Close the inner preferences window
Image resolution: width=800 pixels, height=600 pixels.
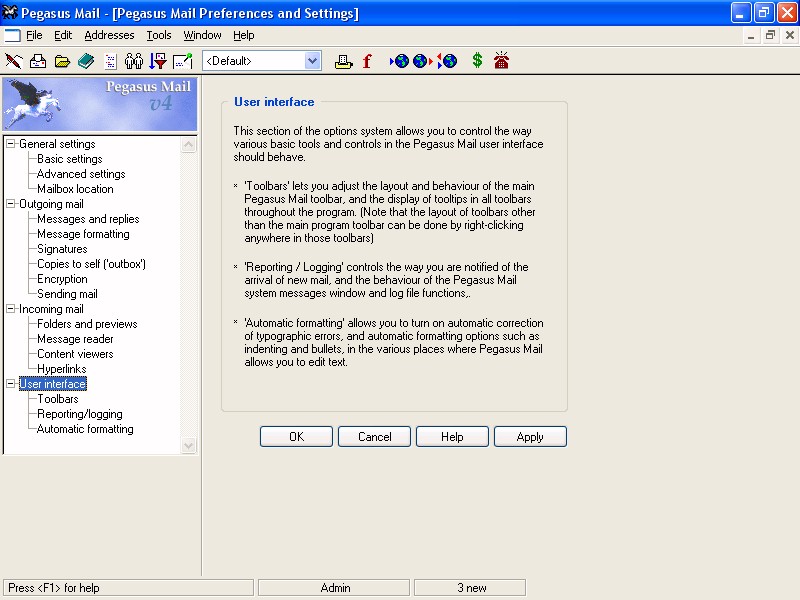(x=789, y=35)
